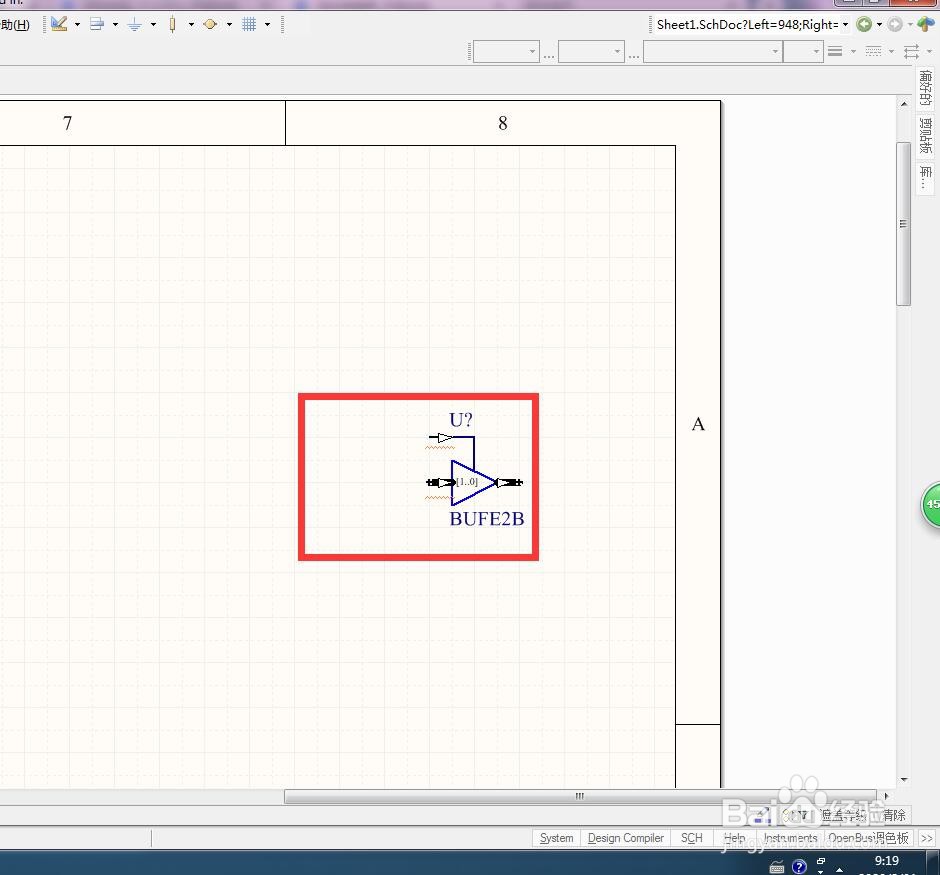
Task: Click the 清除 (clear) button
Action: pos(894,815)
